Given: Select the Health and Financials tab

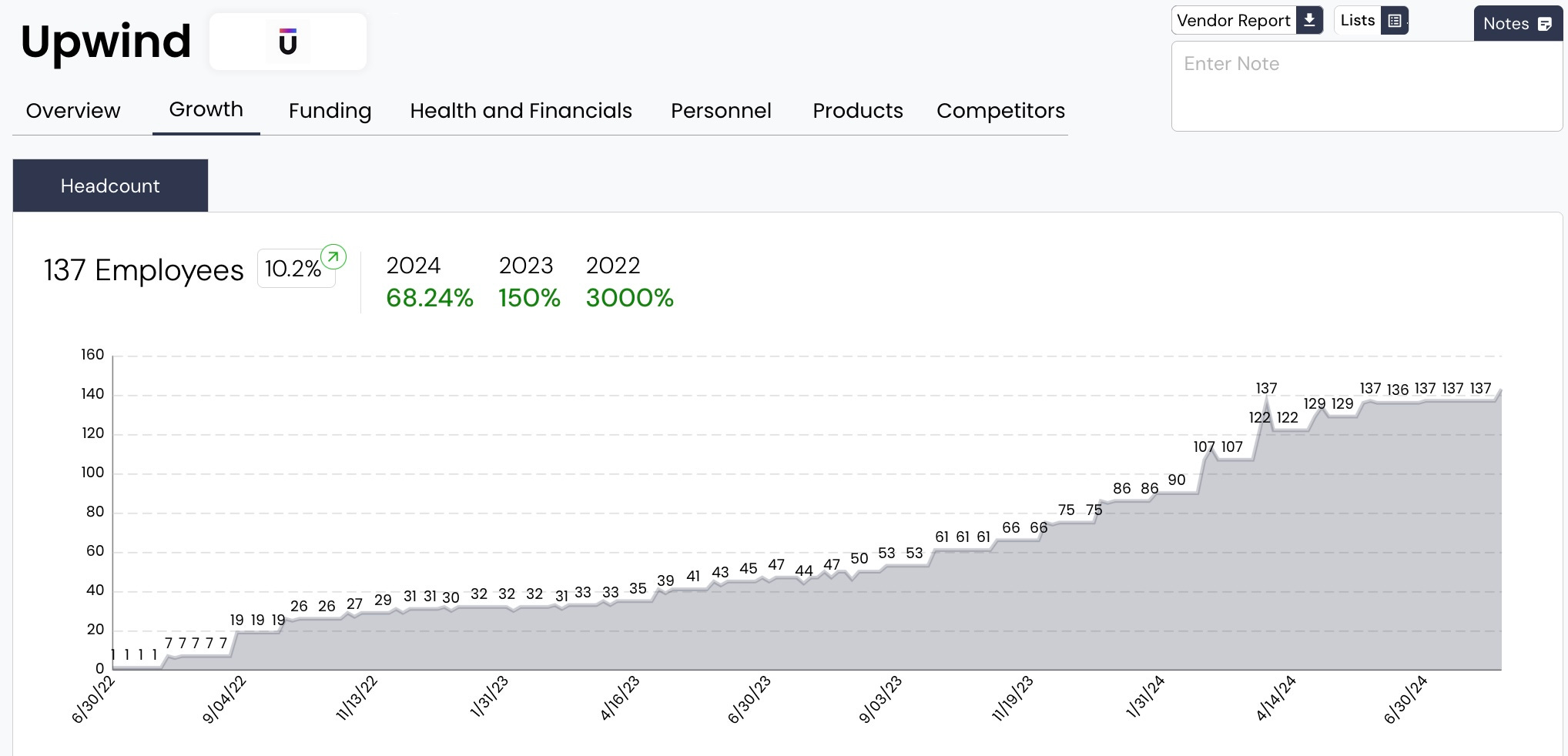Looking at the screenshot, I should pos(521,111).
